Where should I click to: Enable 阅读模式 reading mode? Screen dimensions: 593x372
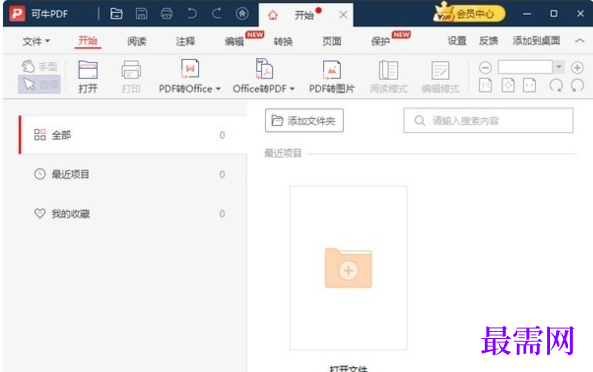pos(388,76)
